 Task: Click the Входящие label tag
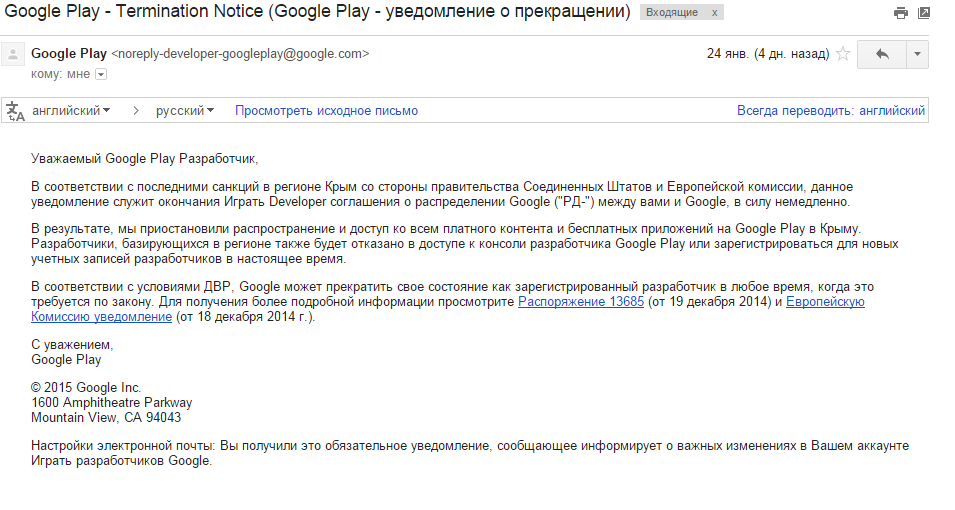click(x=672, y=13)
